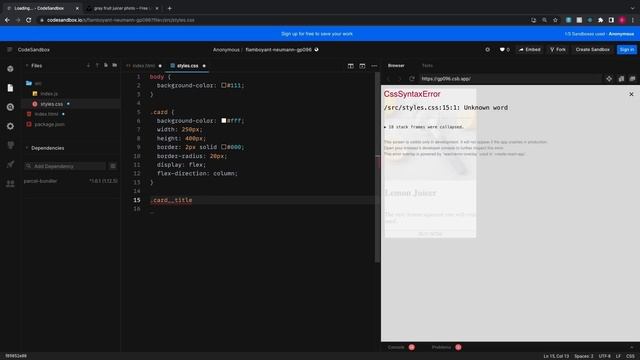The height and width of the screenshot is (360, 640).
Task: Fork the sandbox
Action: coord(558,49)
